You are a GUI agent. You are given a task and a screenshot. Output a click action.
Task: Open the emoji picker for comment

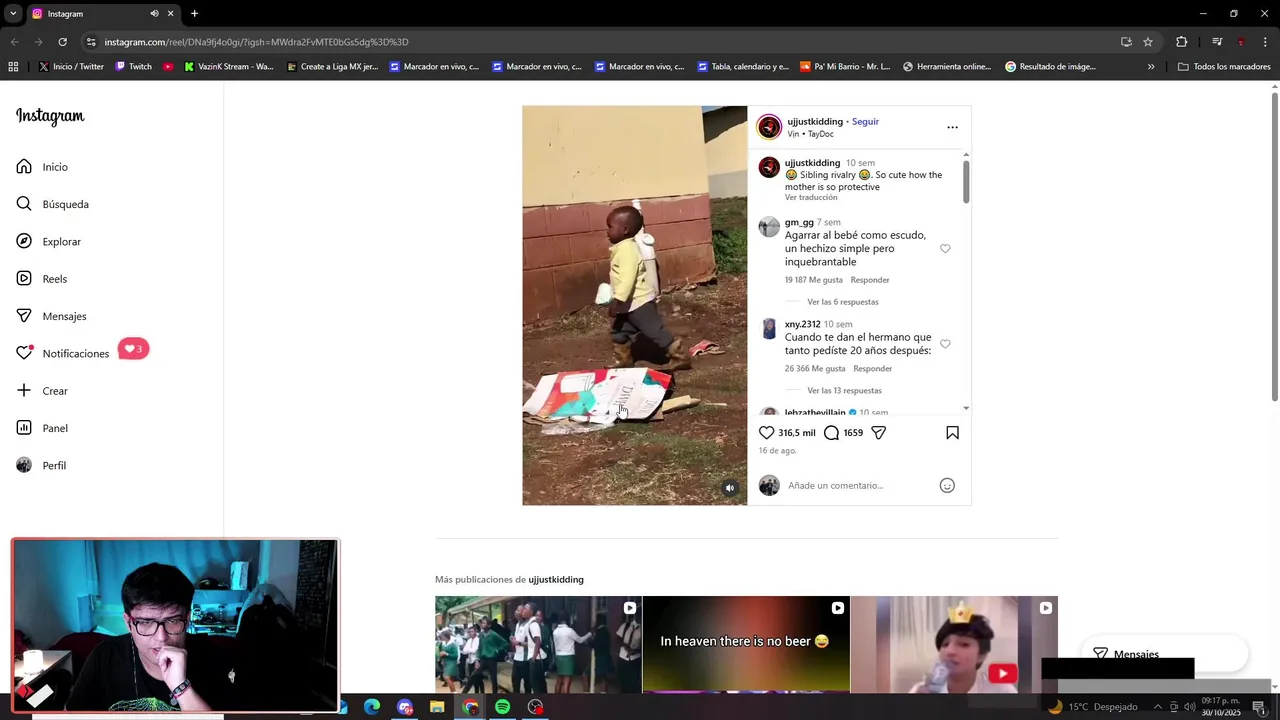point(947,485)
